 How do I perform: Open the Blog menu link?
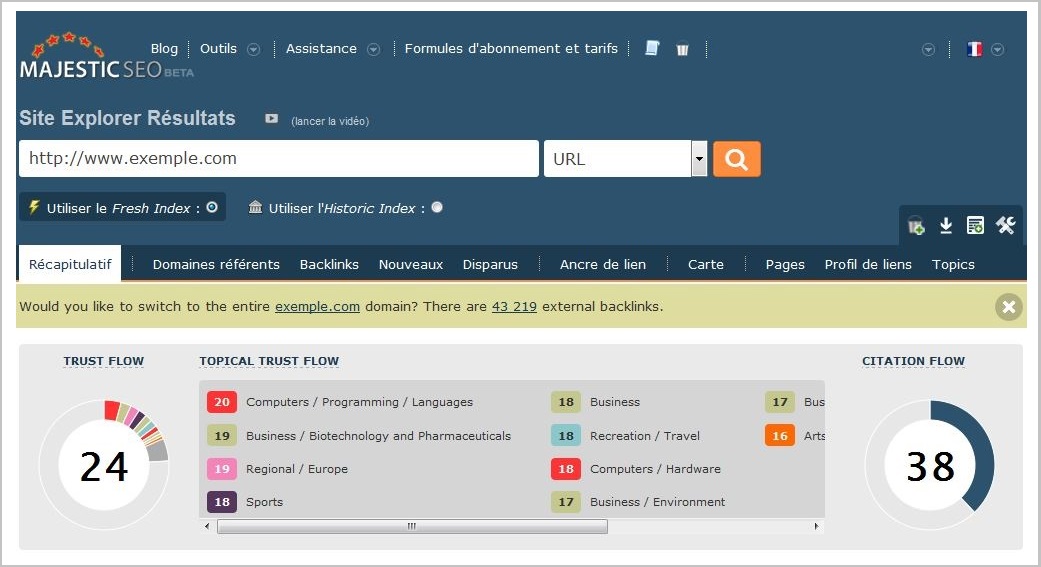164,48
